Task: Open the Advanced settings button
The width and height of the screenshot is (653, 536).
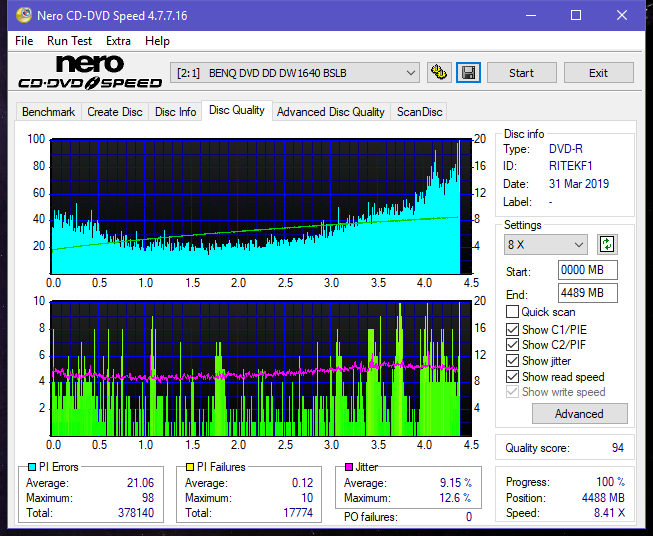Action: point(579,414)
